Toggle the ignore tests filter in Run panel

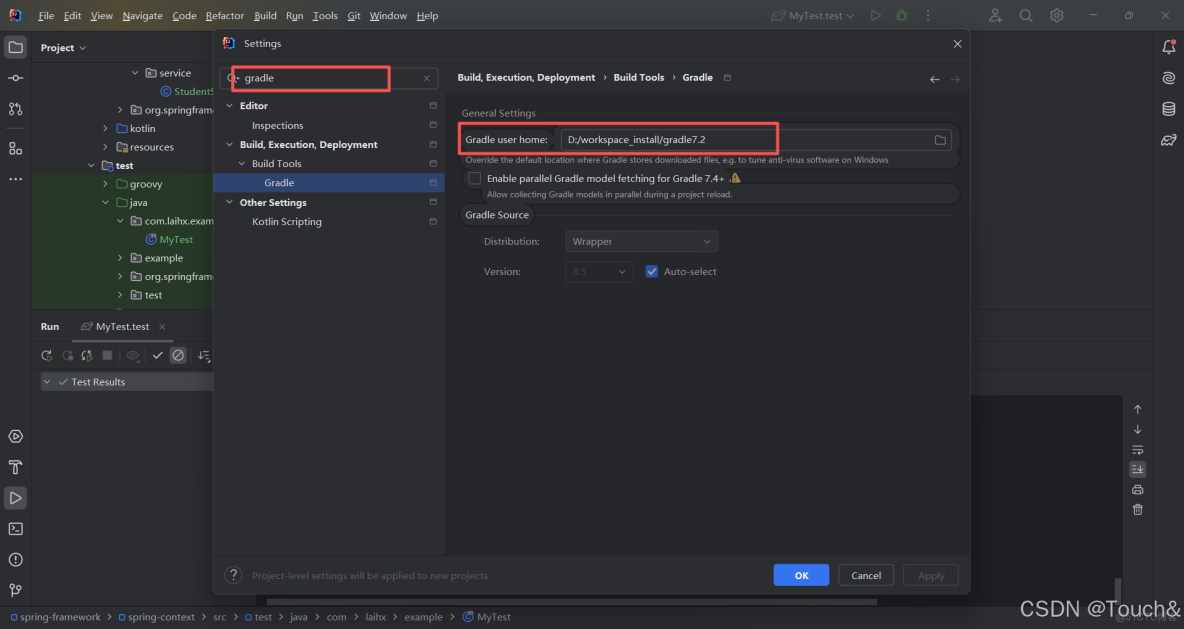point(180,355)
